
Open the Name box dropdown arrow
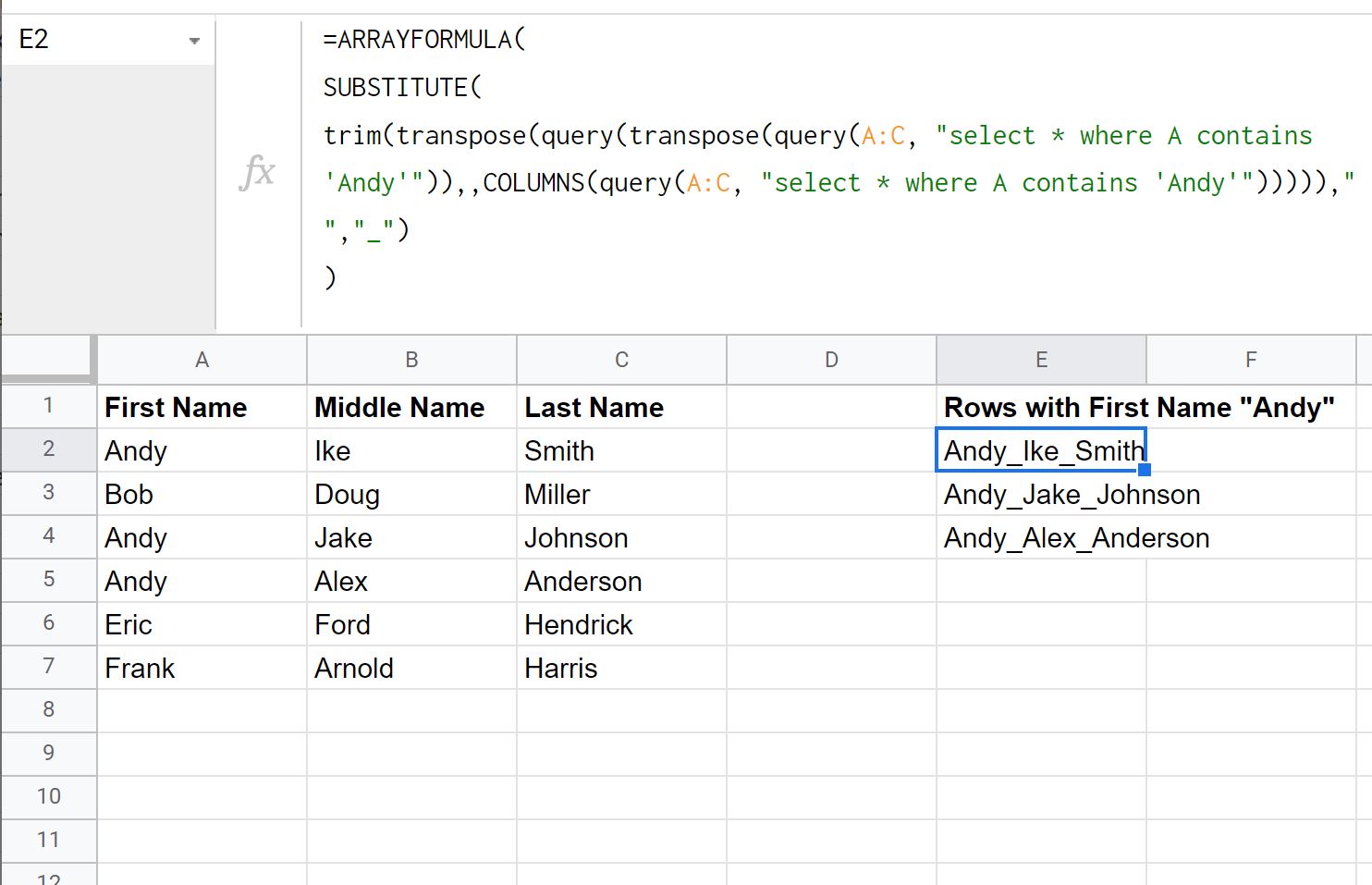click(194, 41)
